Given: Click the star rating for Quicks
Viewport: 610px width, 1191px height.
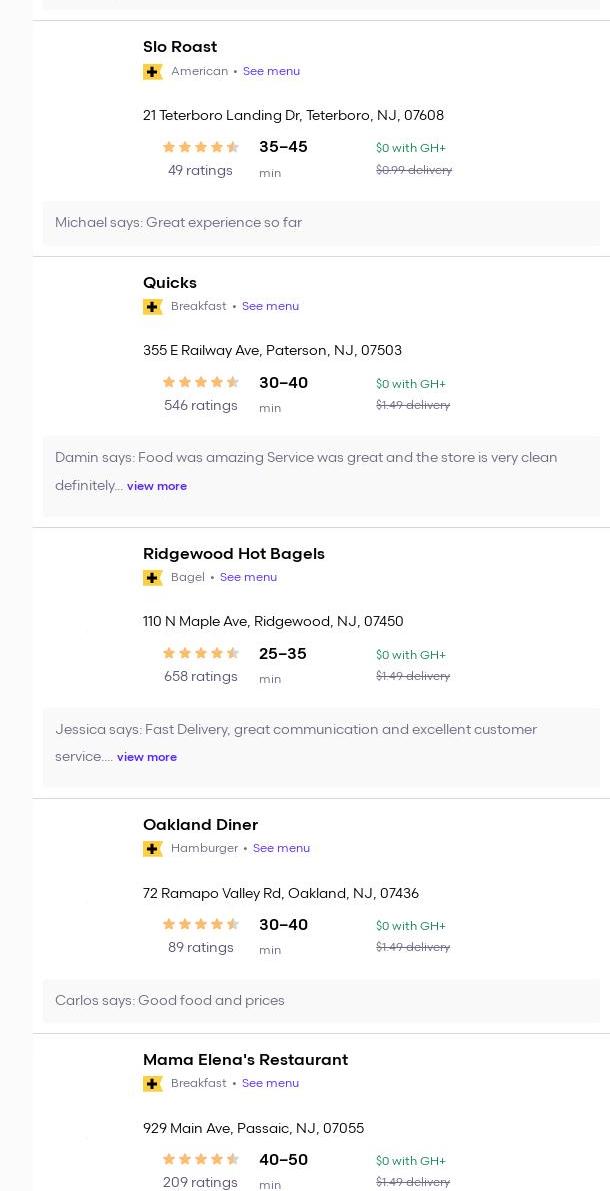Looking at the screenshot, I should point(200,382).
